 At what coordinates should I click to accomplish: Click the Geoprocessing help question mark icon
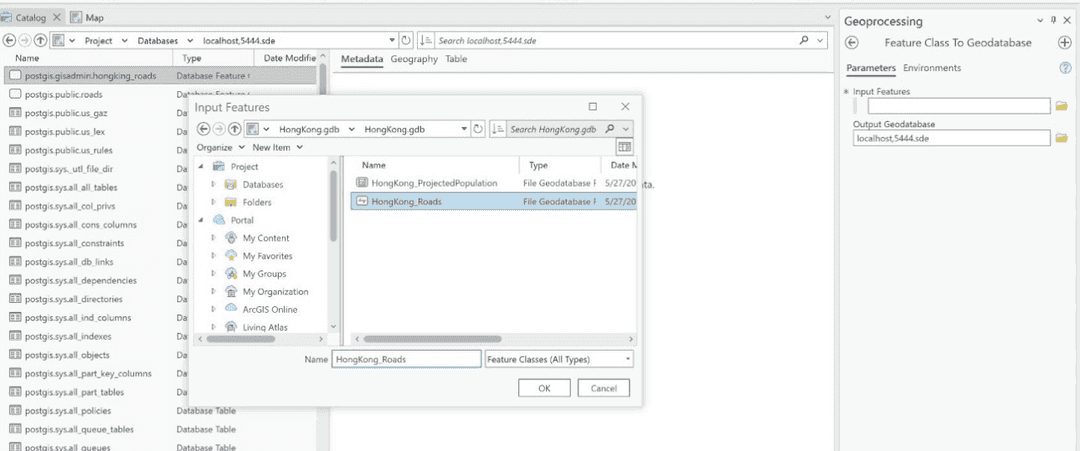pos(1065,68)
